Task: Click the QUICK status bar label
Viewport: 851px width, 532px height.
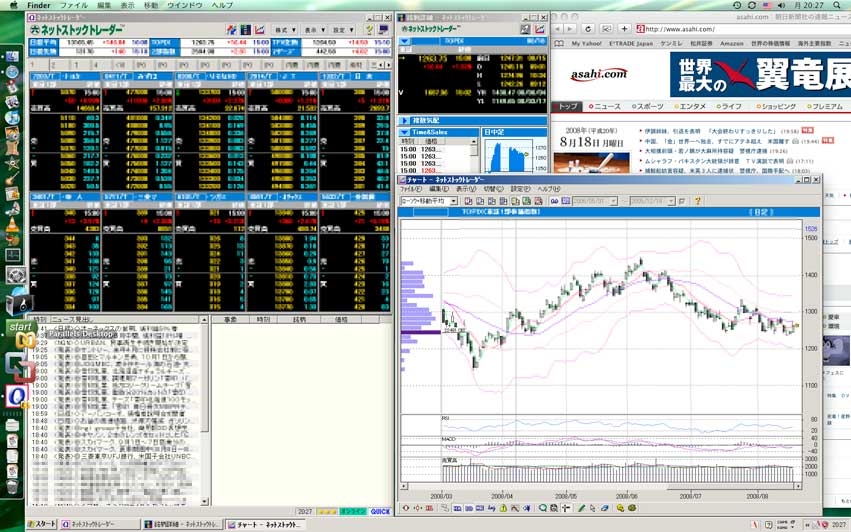Action: click(380, 511)
